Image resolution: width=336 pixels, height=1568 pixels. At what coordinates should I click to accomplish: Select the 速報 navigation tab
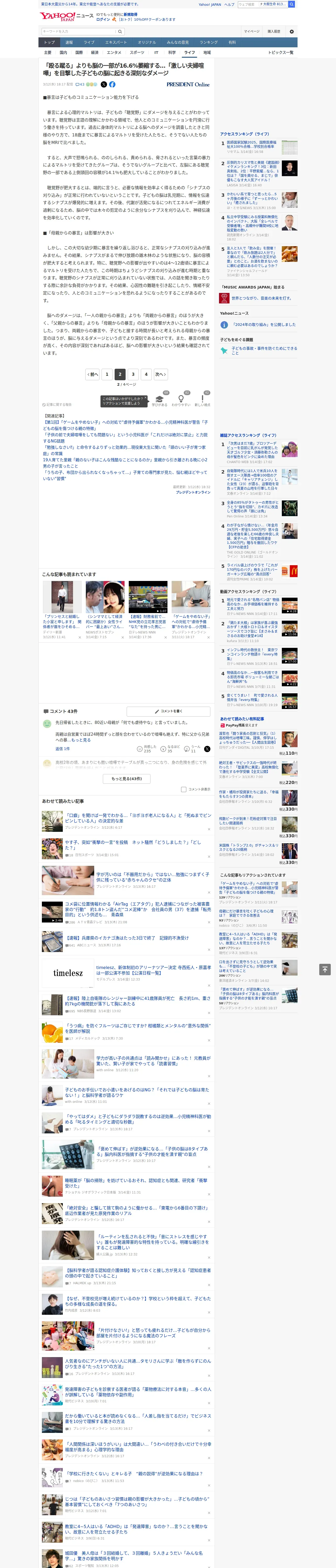(x=69, y=43)
